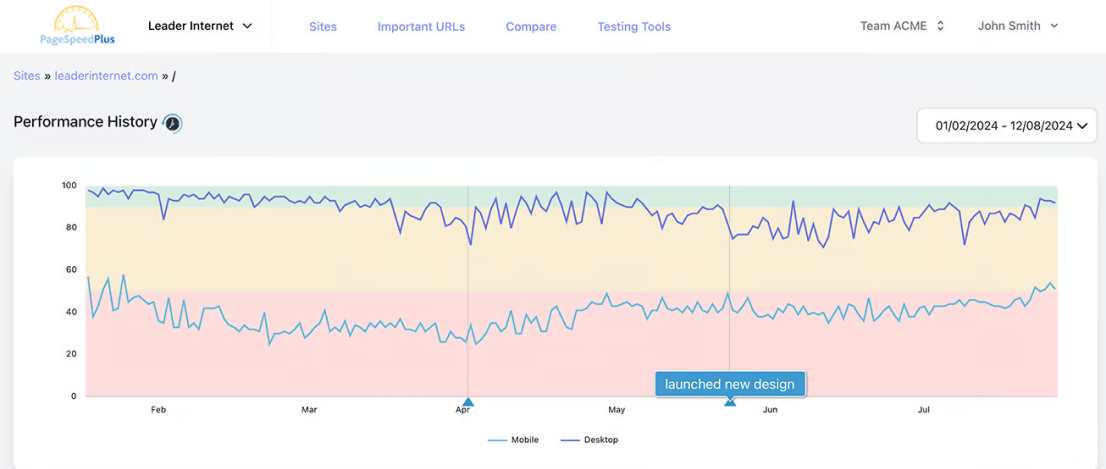Open the Testing Tools navigation item
Viewport: 1106px width, 469px height.
pos(634,27)
